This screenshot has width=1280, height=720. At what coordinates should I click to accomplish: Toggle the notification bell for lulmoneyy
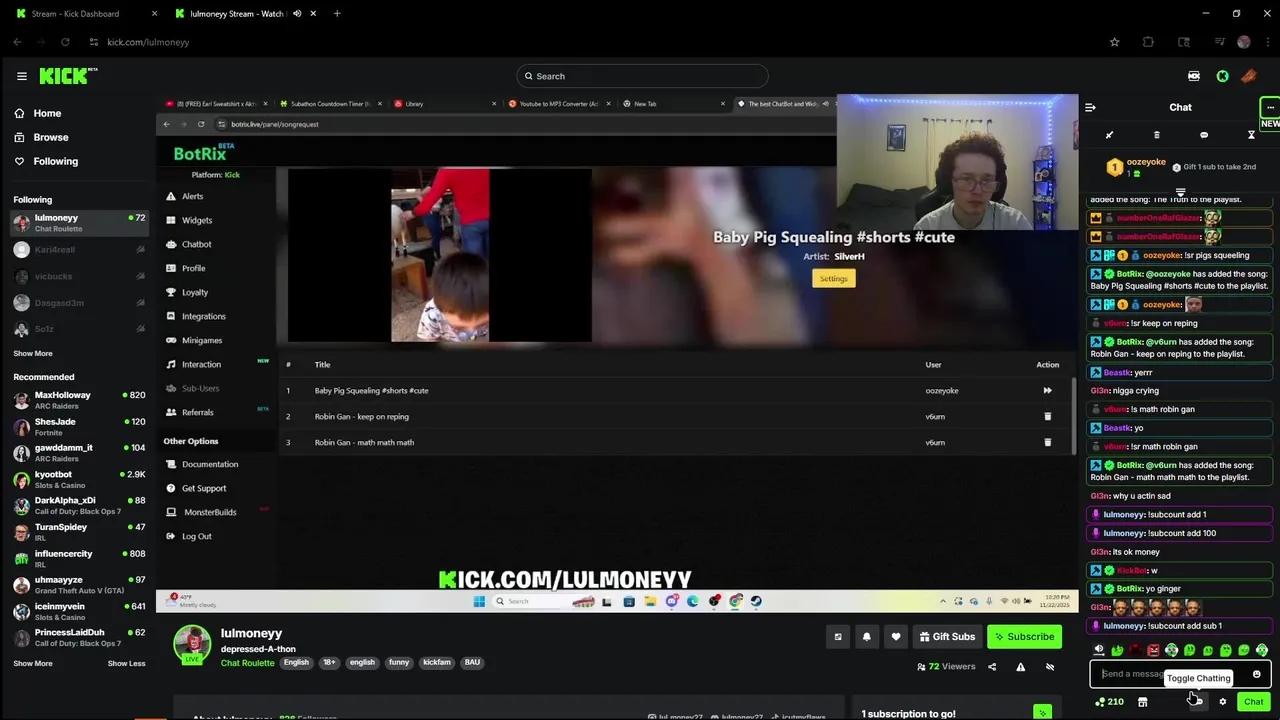point(867,637)
